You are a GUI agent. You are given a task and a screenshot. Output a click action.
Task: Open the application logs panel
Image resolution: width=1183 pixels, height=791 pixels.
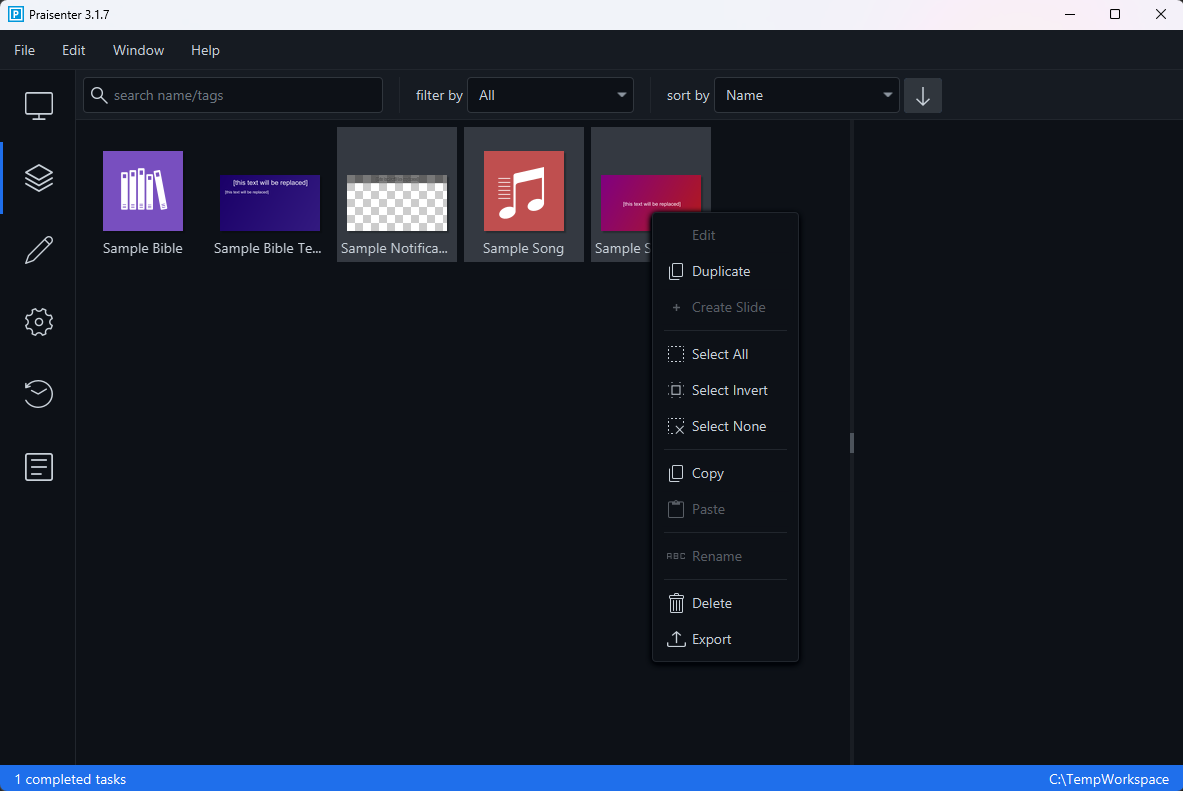38,466
